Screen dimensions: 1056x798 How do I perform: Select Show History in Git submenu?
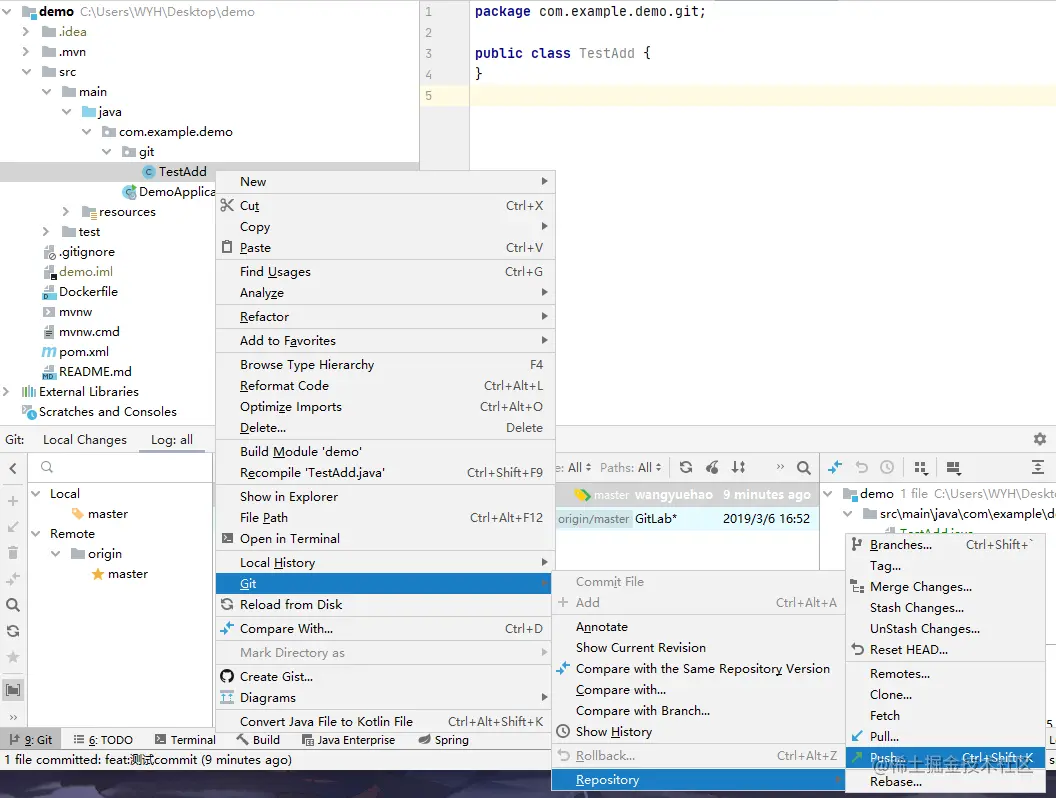click(x=698, y=731)
